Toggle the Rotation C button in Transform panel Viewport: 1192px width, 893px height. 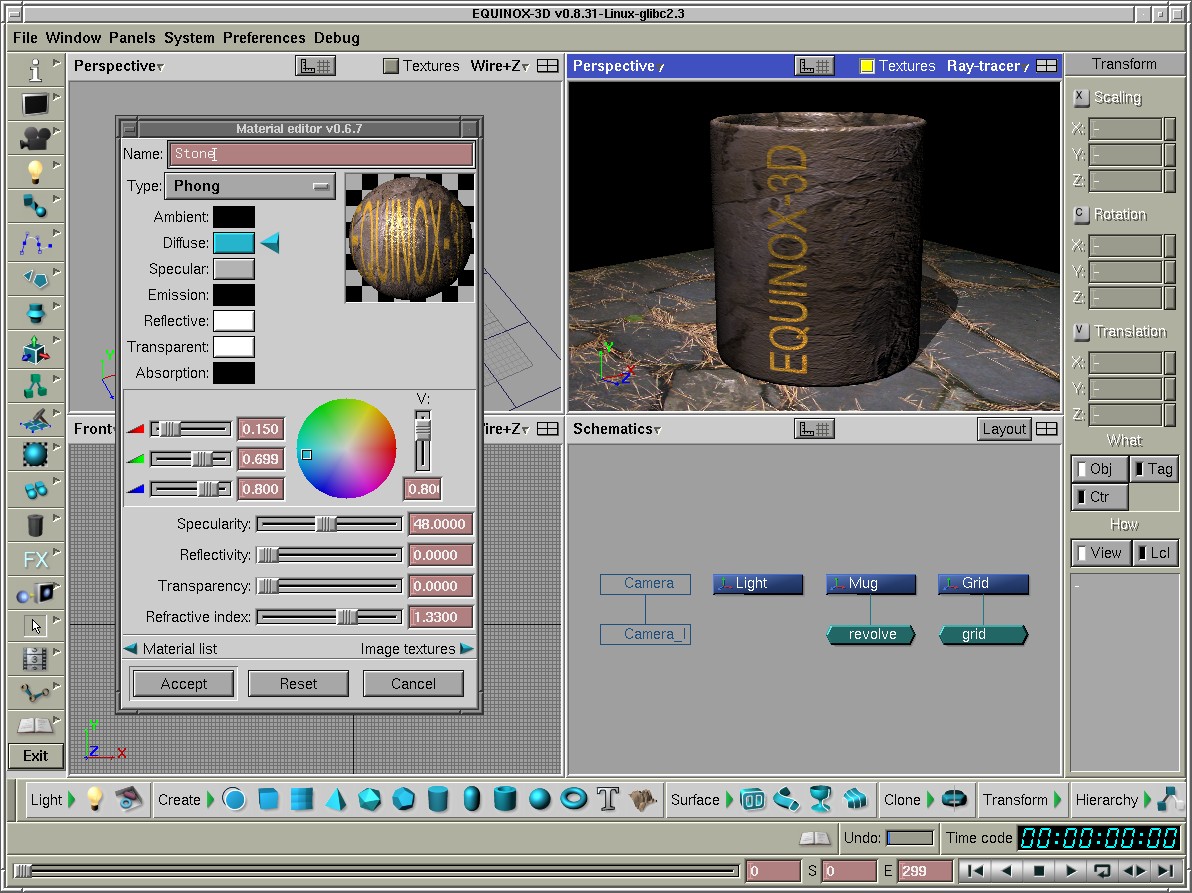coord(1080,214)
